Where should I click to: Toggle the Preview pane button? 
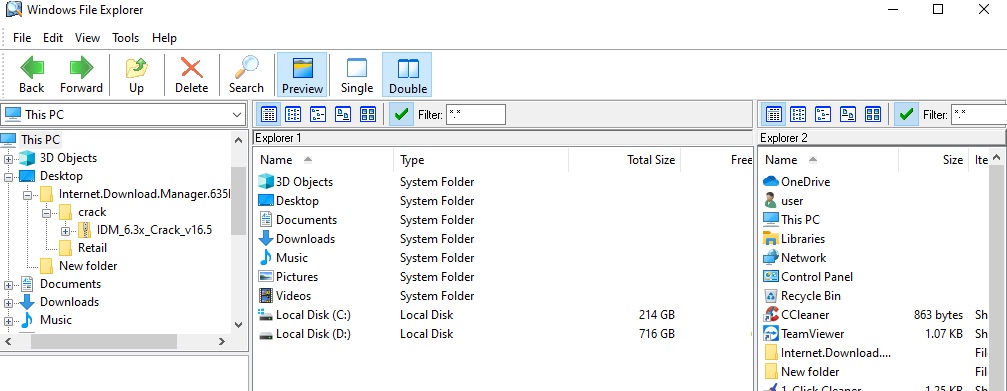click(x=302, y=75)
